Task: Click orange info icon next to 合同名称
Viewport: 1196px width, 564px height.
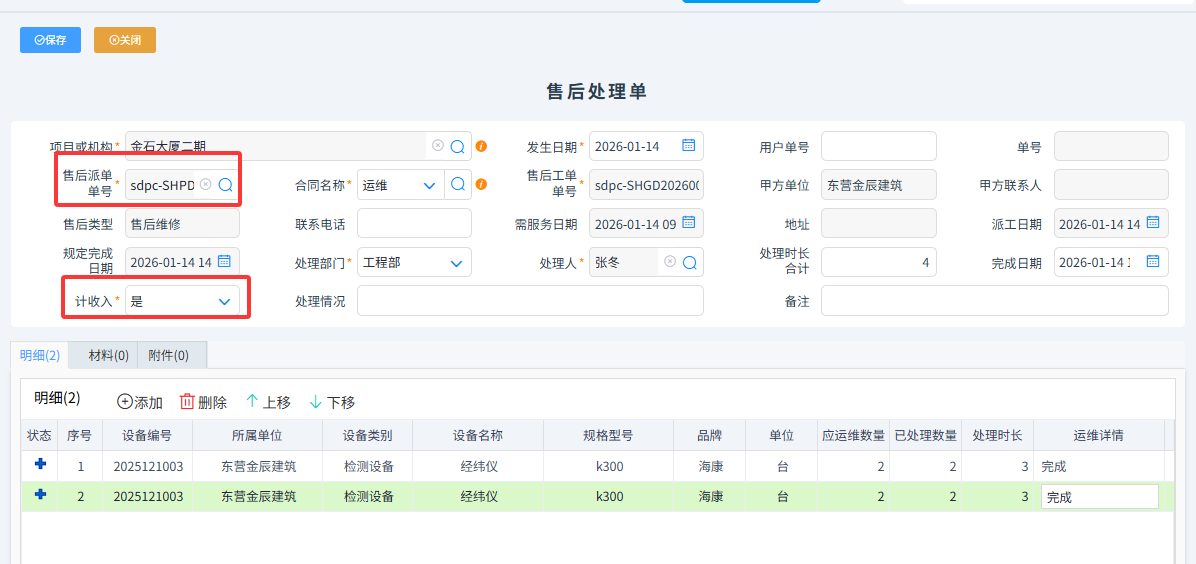Action: [481, 185]
